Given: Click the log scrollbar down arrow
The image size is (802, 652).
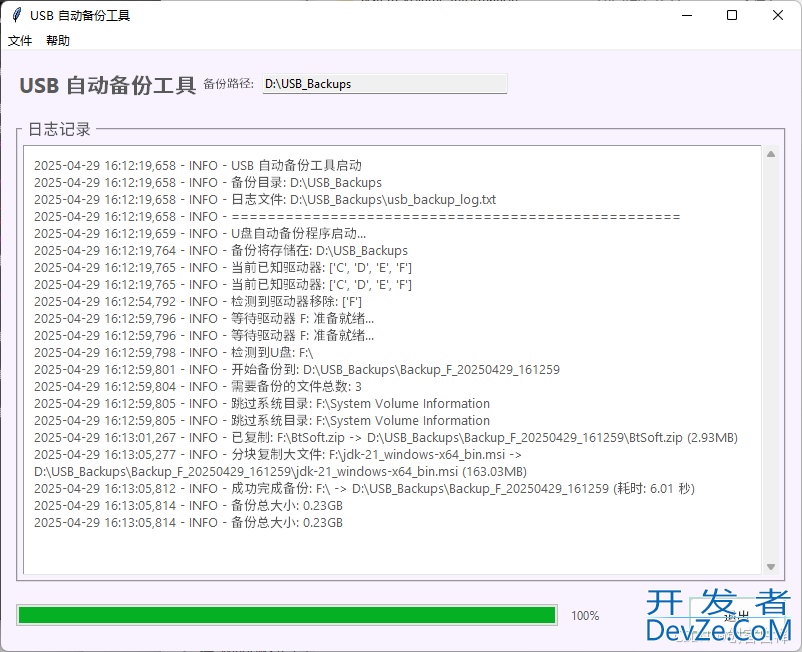Looking at the screenshot, I should [x=771, y=567].
